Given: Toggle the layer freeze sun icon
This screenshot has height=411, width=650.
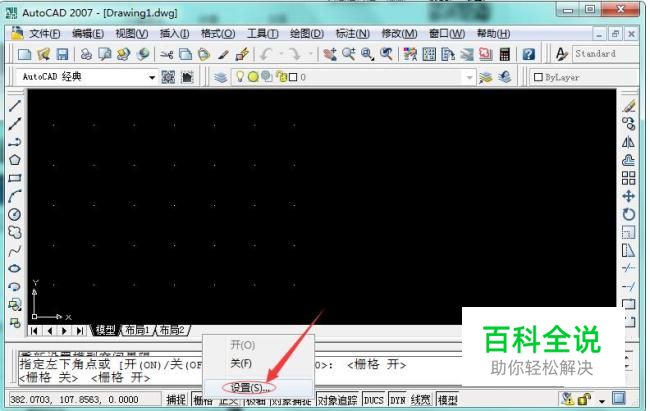Looking at the screenshot, I should point(253,77).
